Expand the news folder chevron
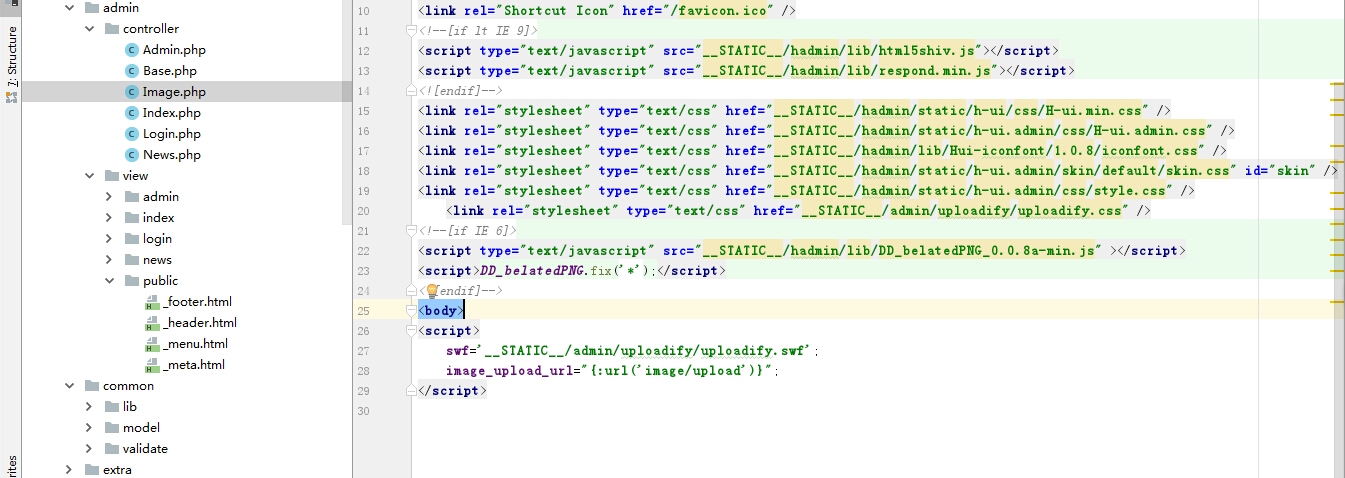Image resolution: width=1345 pixels, height=478 pixels. 109,260
